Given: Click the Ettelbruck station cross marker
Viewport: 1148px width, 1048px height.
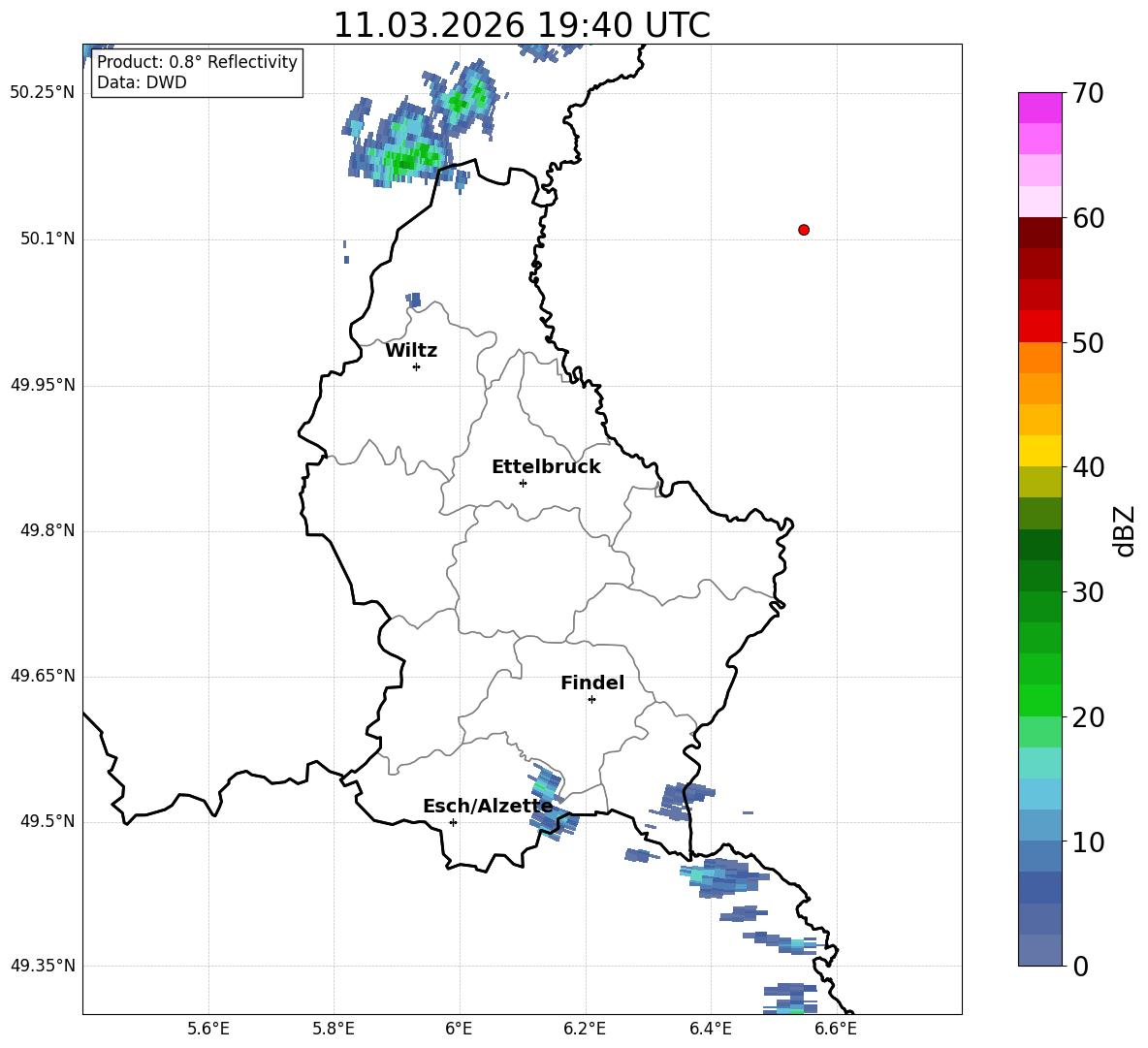Looking at the screenshot, I should click(523, 483).
